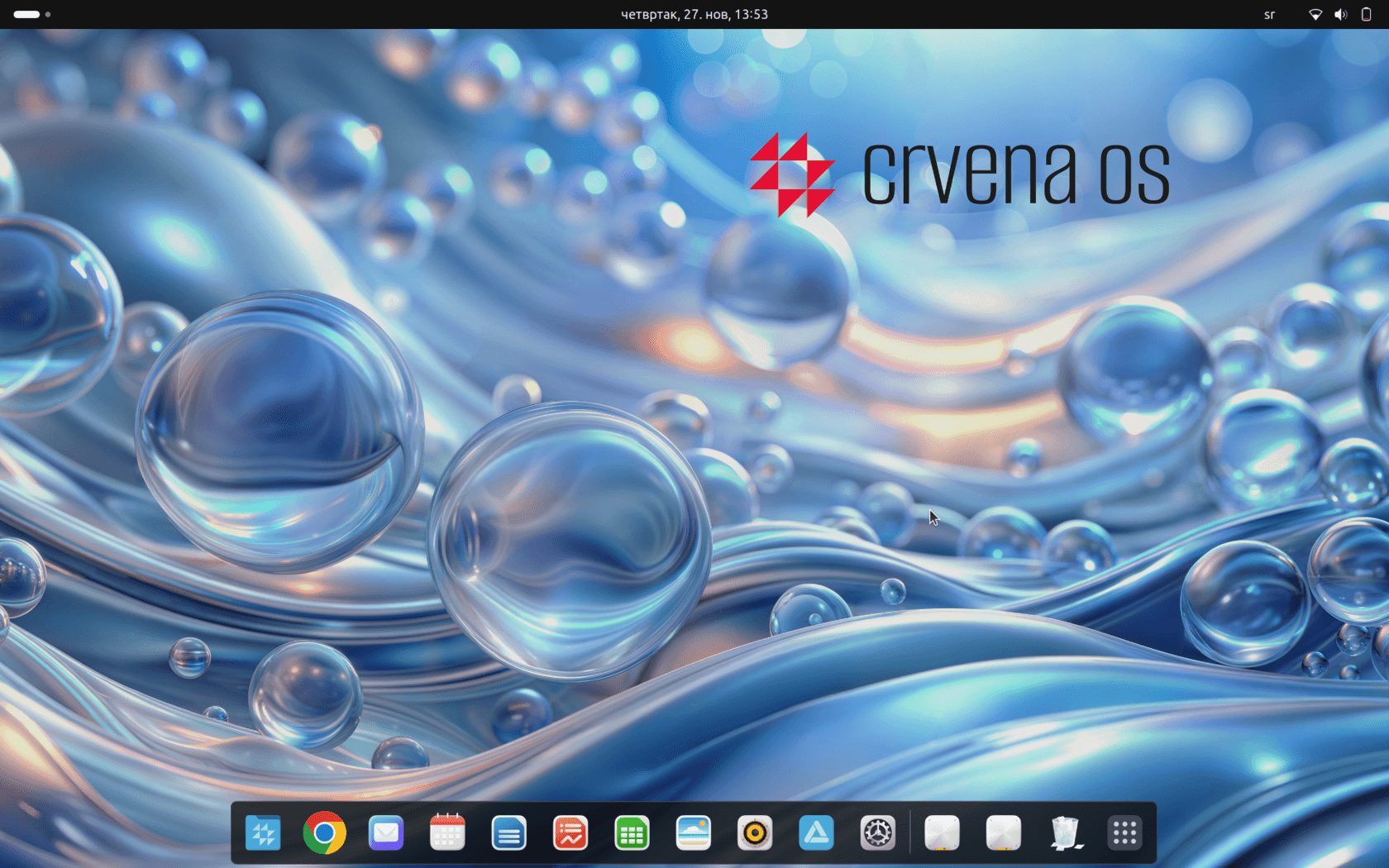
Task: Open the image viewer app in dock
Action: click(x=693, y=833)
